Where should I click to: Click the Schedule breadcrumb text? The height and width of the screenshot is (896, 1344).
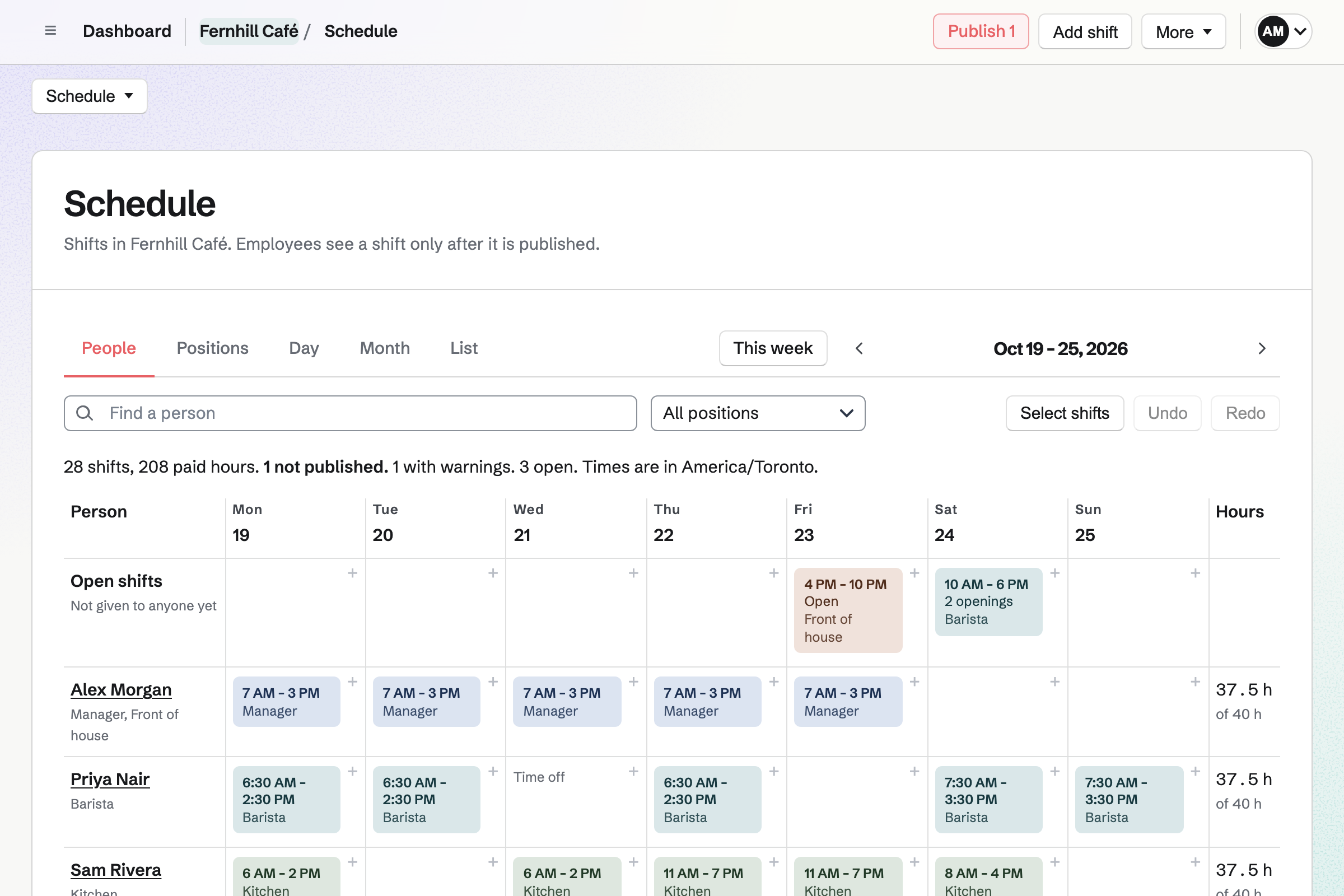[361, 31]
